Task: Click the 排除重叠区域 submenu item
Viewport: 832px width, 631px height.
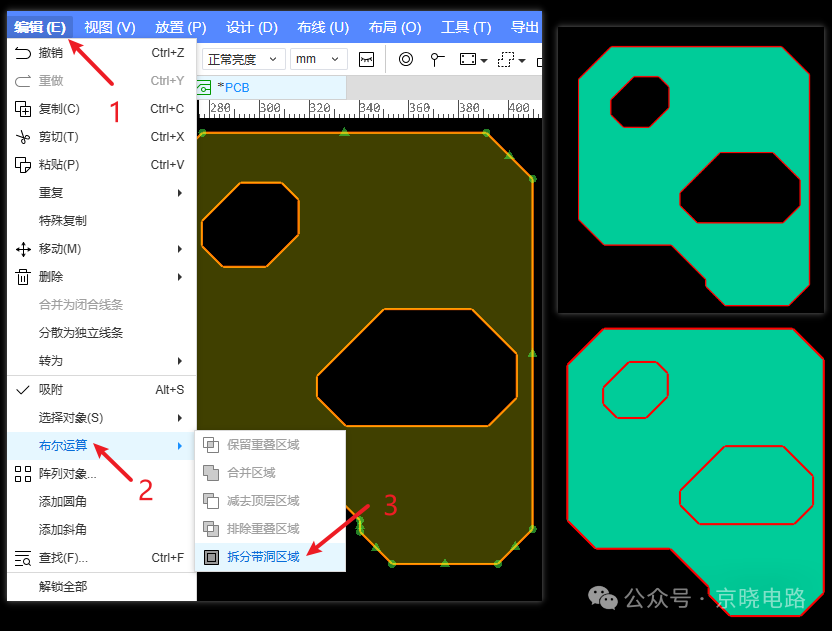Action: 271,529
